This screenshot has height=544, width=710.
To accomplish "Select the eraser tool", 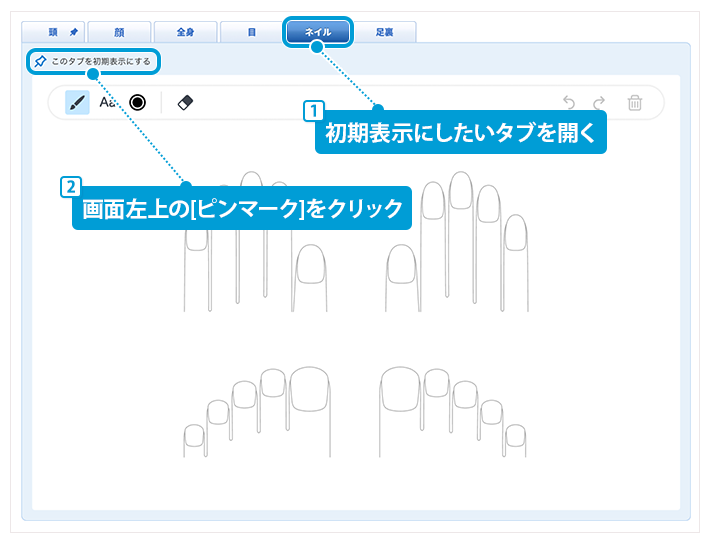I will [x=184, y=102].
